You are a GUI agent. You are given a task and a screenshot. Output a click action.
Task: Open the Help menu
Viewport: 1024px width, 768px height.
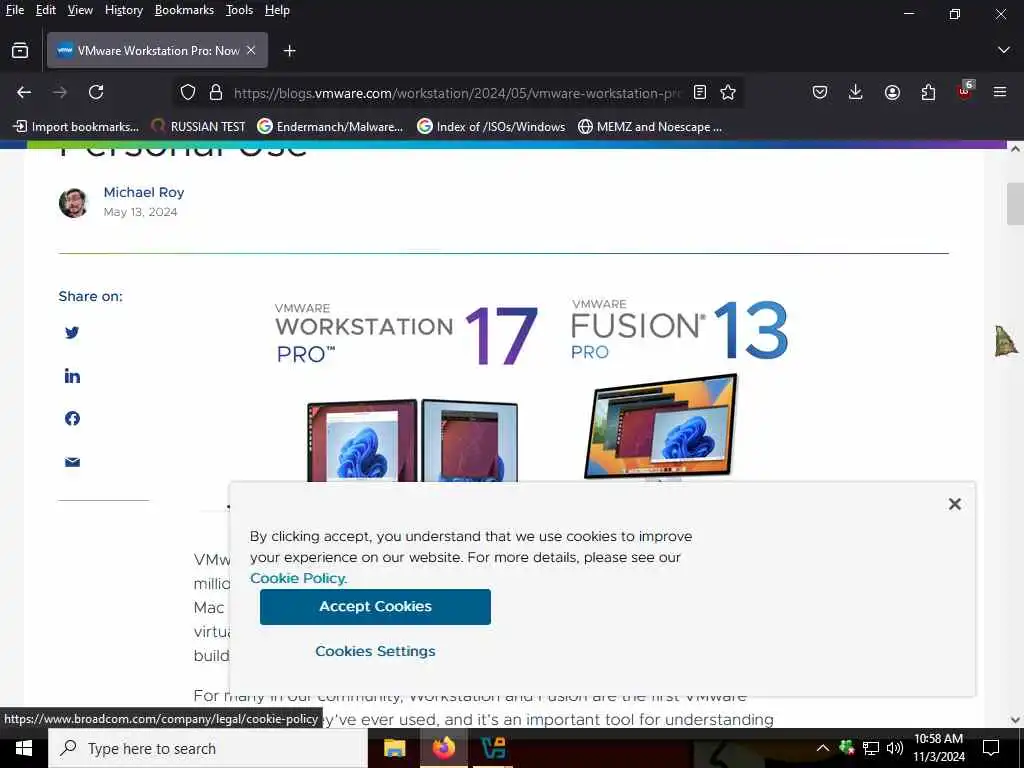(x=277, y=10)
